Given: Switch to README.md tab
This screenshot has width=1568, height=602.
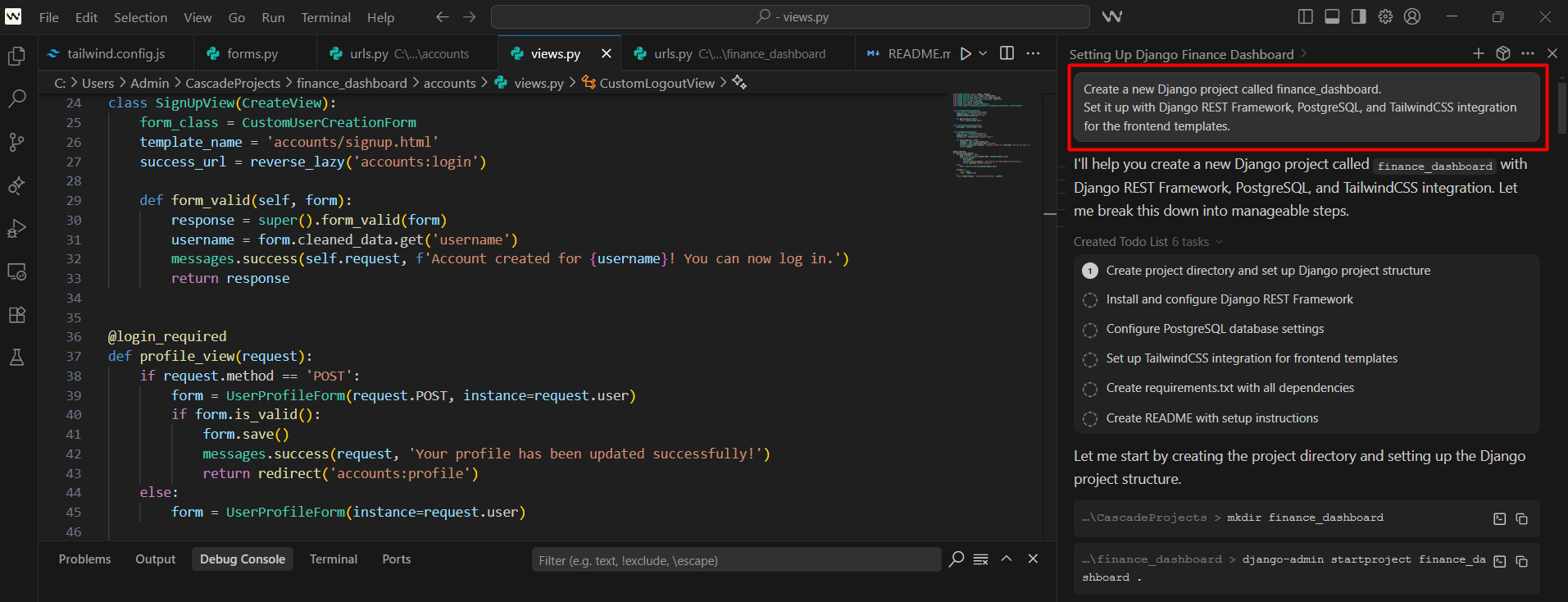Looking at the screenshot, I should click(906, 53).
